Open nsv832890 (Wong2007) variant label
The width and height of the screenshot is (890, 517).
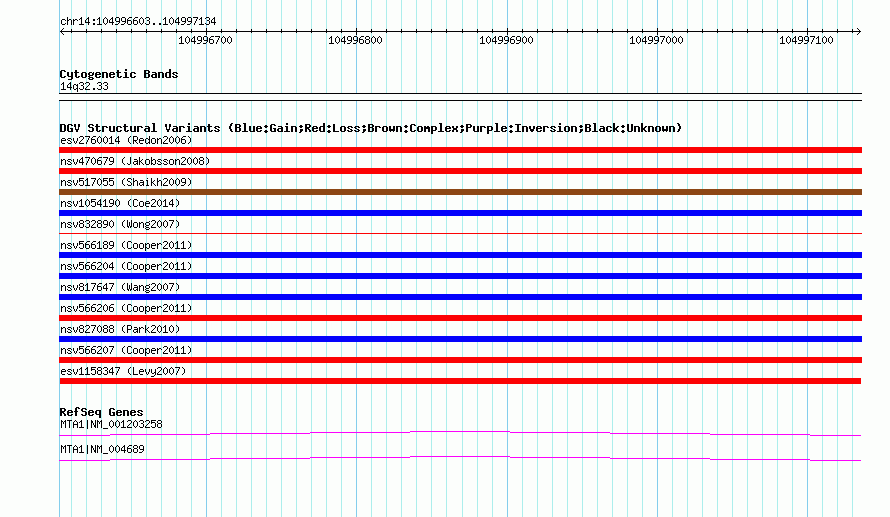[x=120, y=224]
